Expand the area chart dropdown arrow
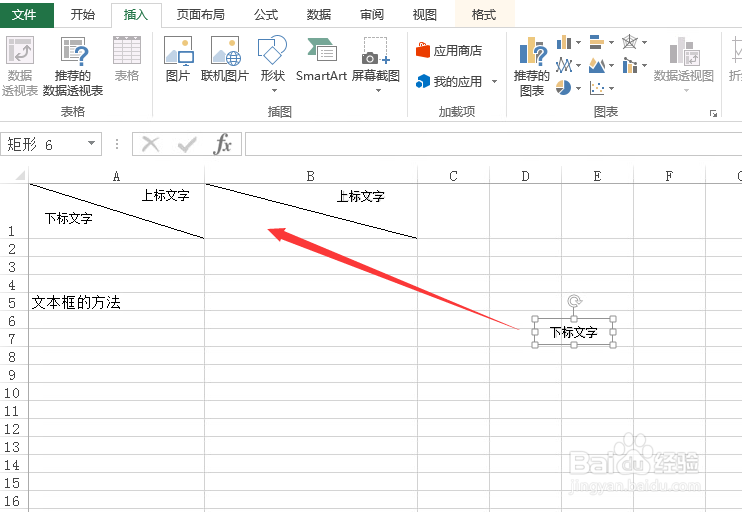Screen dimensions: 742x512 611,65
